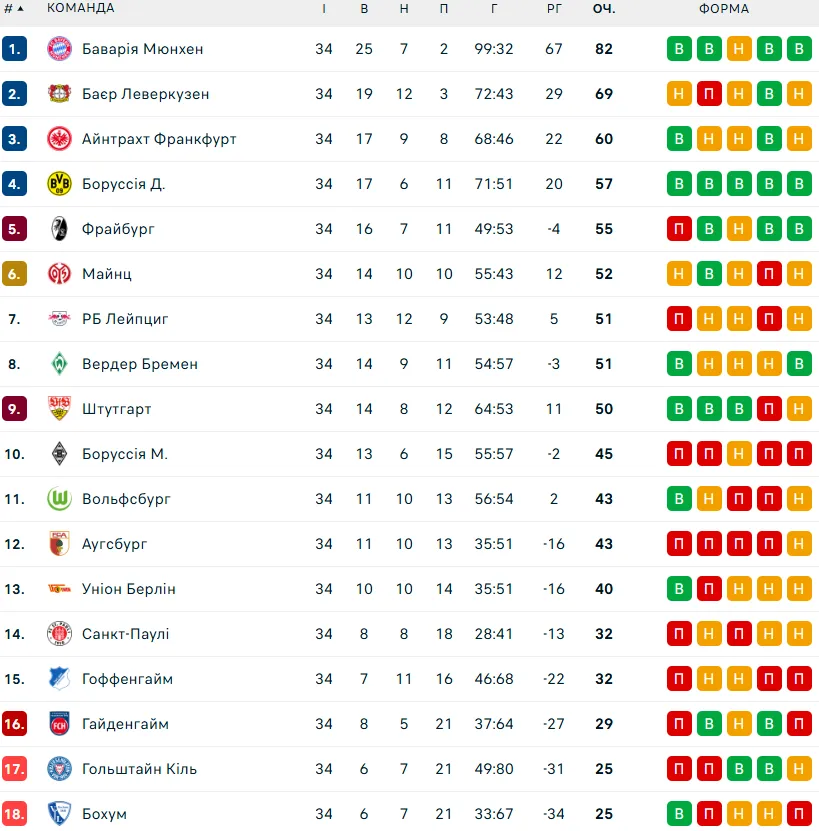Click Bayern's first green В form badge
Screen dimensions: 819x831
click(x=679, y=49)
